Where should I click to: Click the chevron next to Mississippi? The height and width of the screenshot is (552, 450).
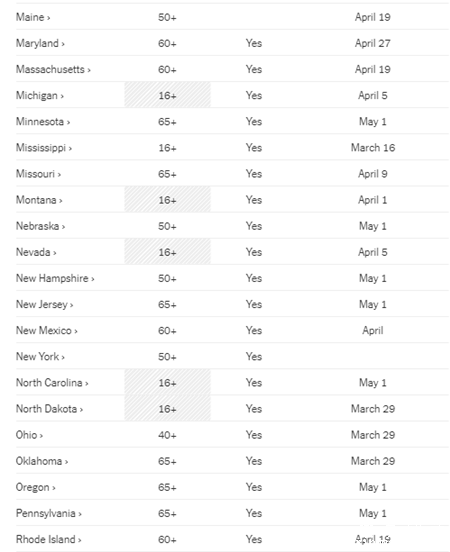tap(70, 149)
